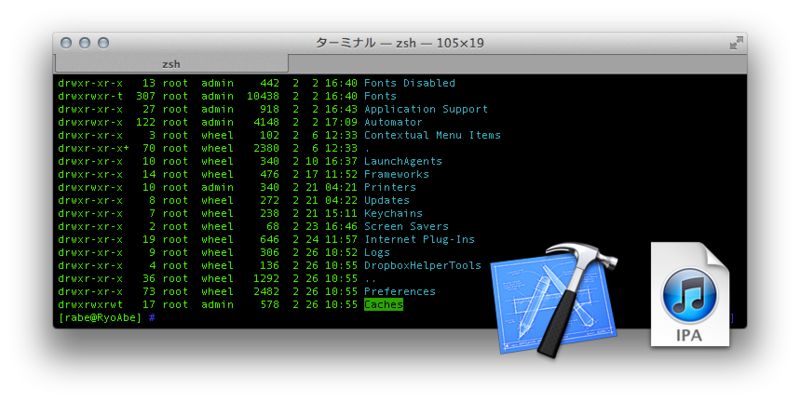The height and width of the screenshot is (402, 800).
Task: Click the "Preferences" directory name
Action: [x=399, y=291]
